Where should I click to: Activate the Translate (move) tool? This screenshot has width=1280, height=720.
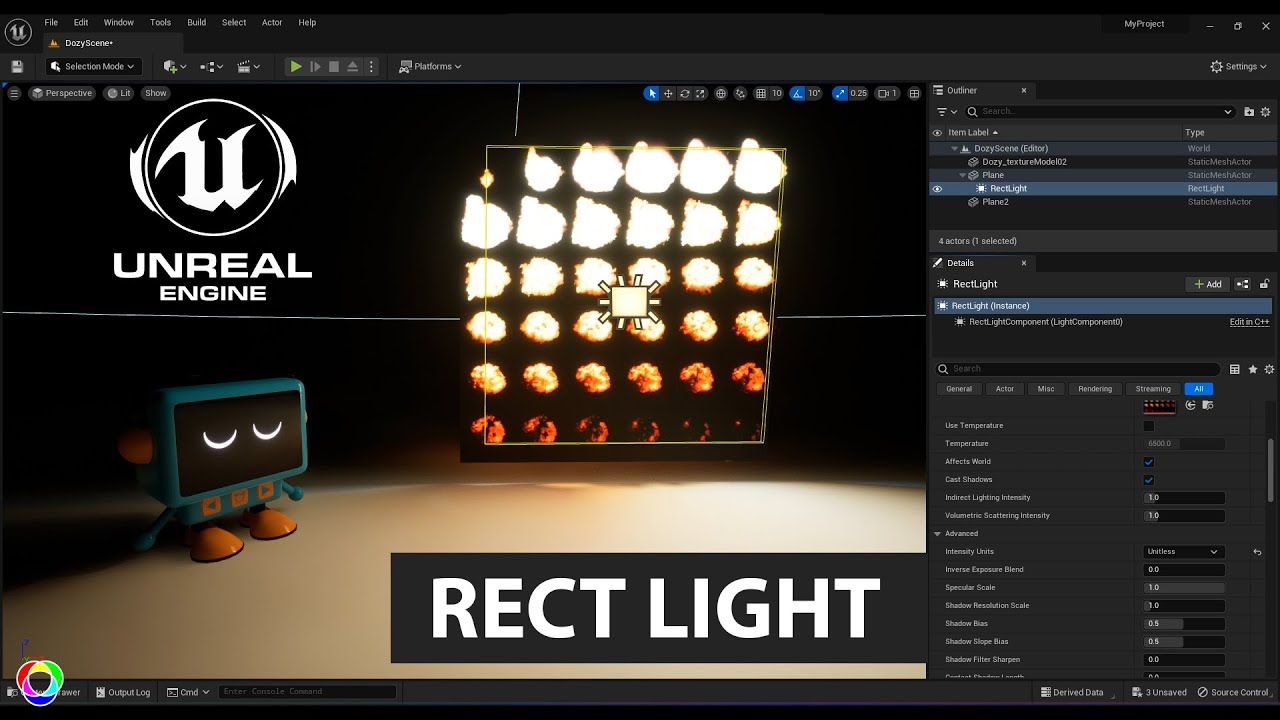point(668,93)
